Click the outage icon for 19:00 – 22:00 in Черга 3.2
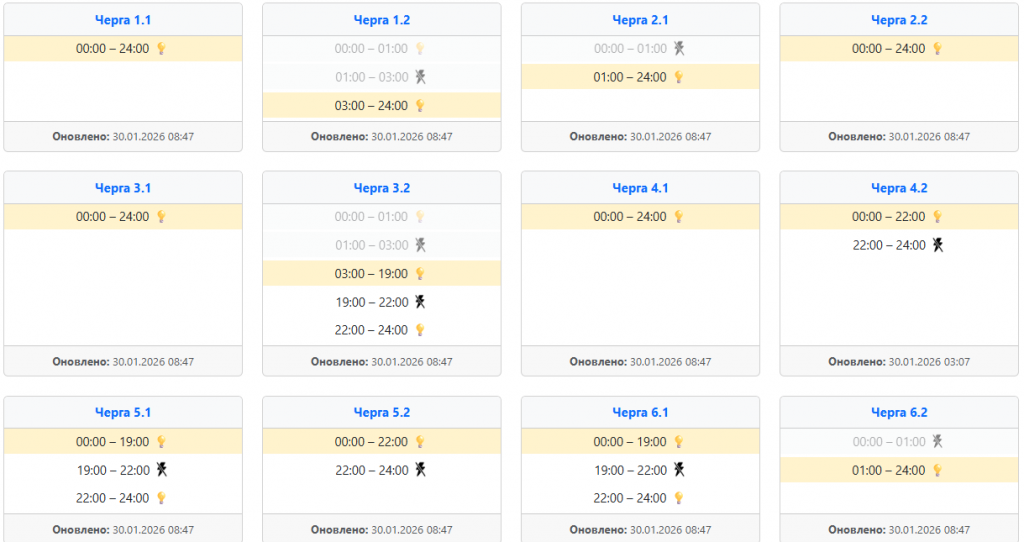The width and height of the screenshot is (1024, 542). (420, 302)
